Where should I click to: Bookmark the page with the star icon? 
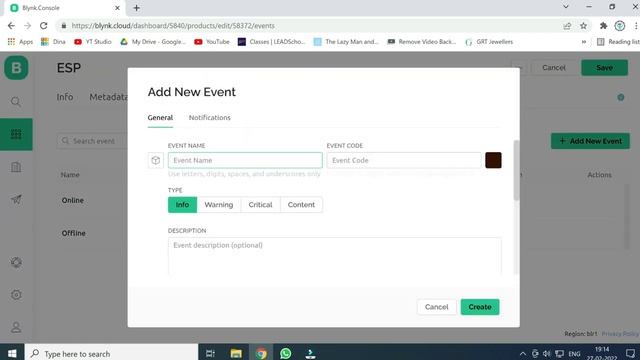(x=583, y=26)
